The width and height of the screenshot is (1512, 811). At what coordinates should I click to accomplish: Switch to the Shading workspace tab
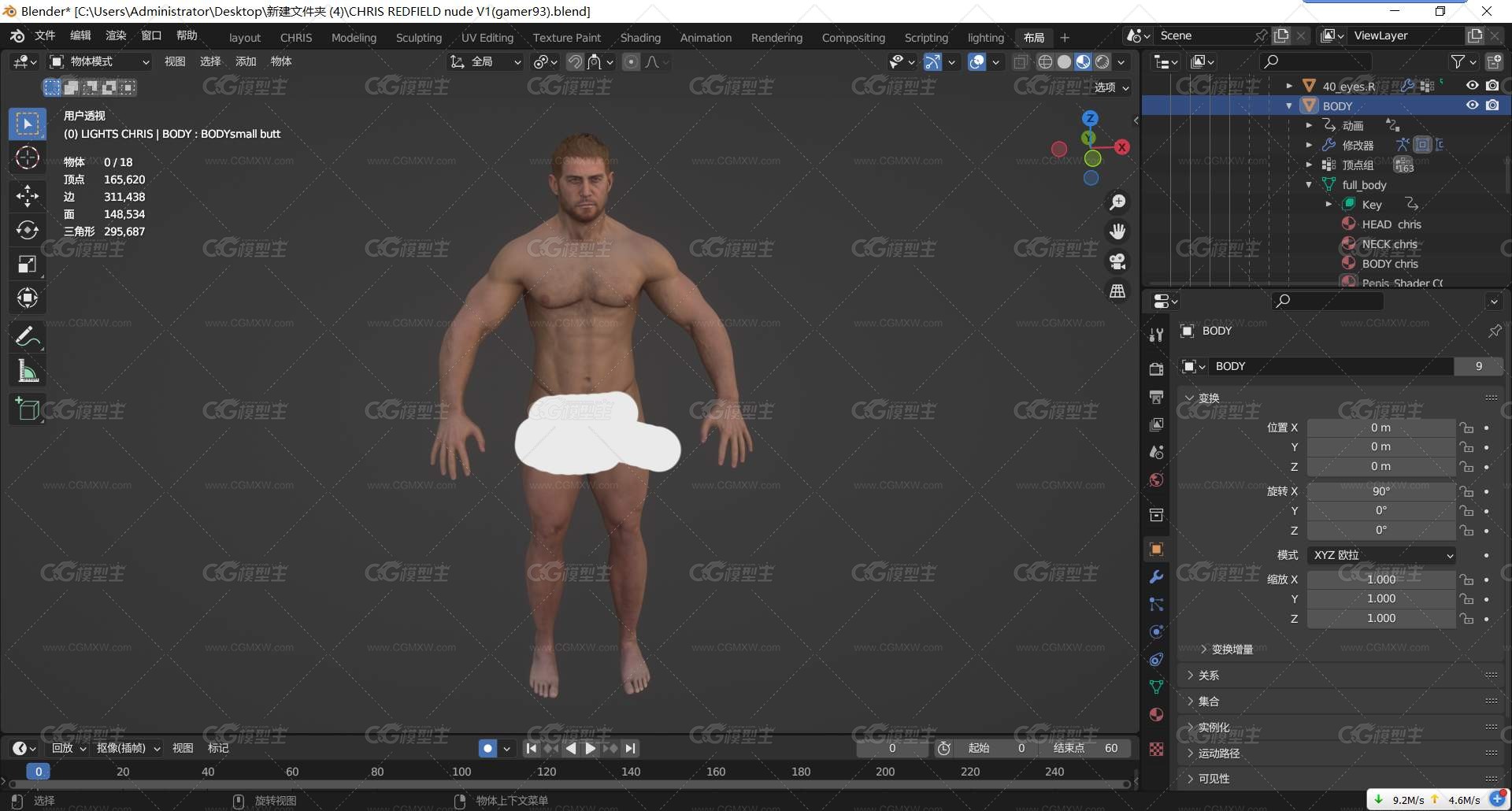[x=640, y=38]
